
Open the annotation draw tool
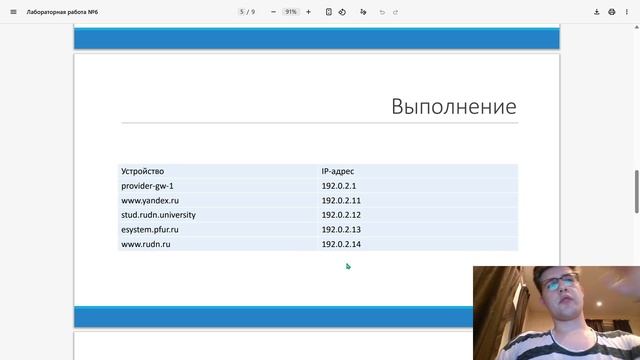tap(363, 12)
